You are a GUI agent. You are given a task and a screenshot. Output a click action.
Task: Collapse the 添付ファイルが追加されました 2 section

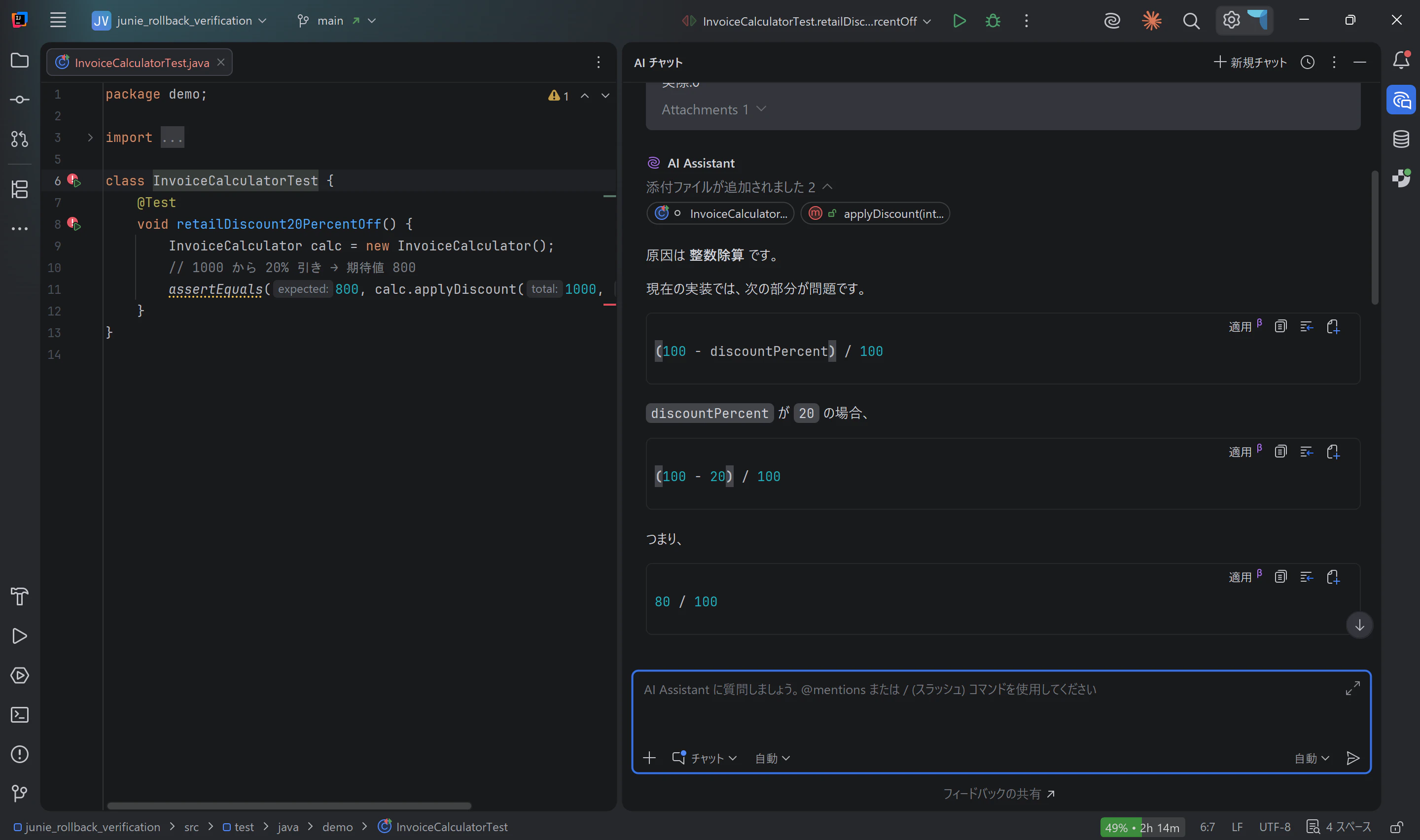point(739,187)
